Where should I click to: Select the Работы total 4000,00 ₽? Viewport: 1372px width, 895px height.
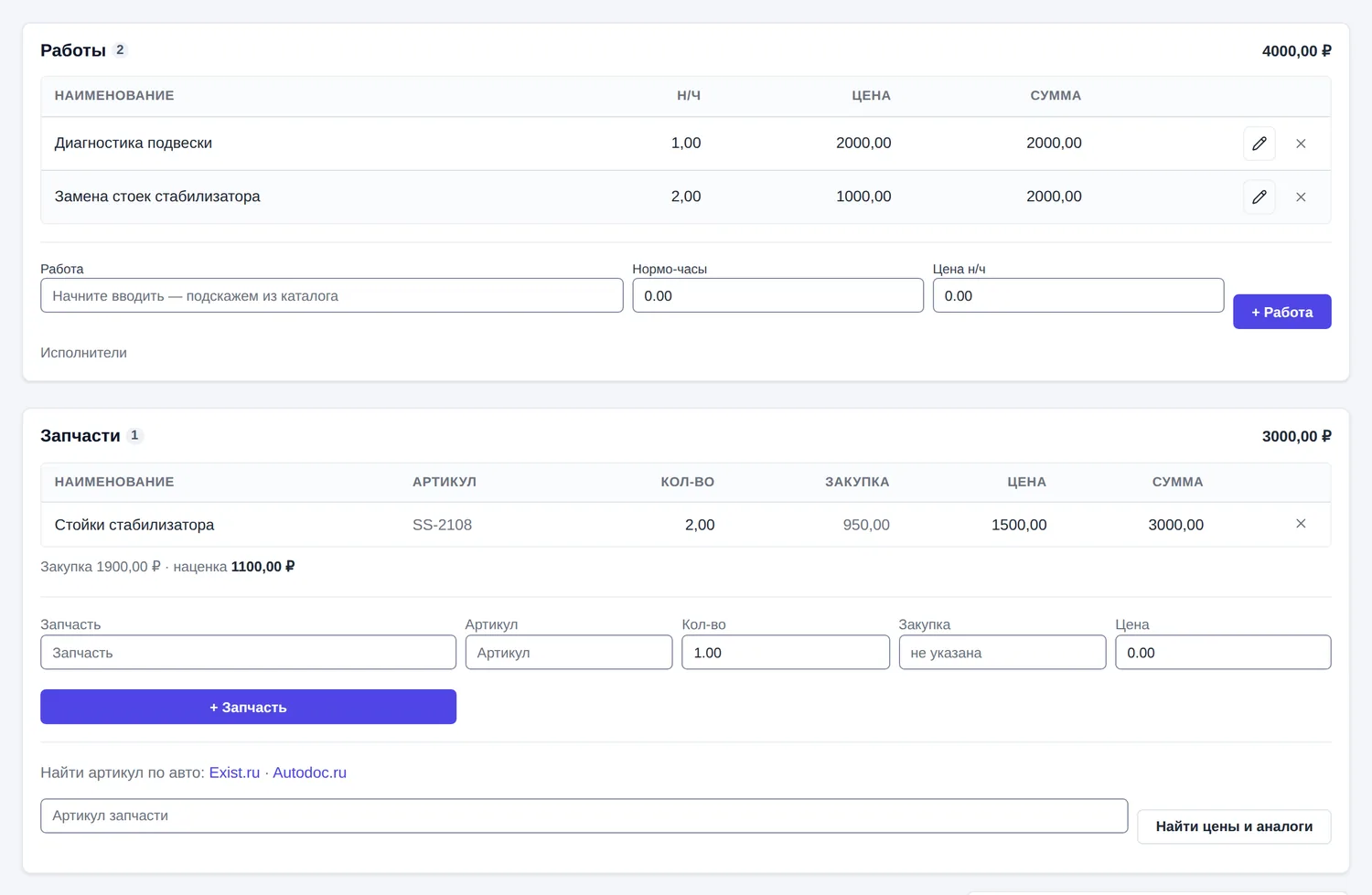pyautogui.click(x=1296, y=51)
